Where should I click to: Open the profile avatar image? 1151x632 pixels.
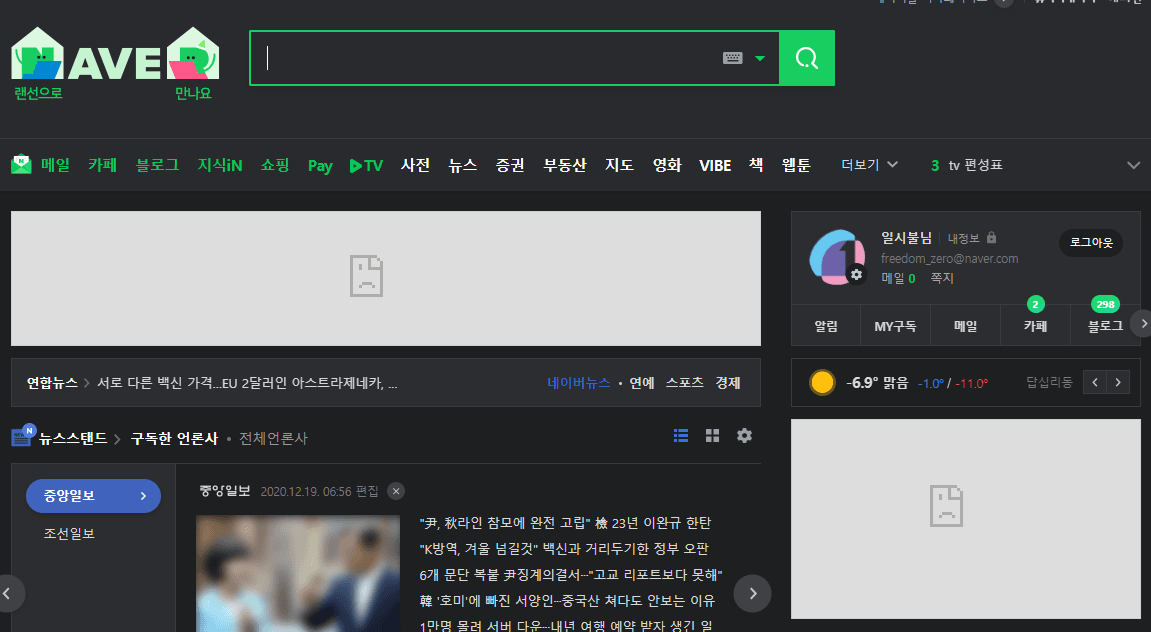[837, 256]
